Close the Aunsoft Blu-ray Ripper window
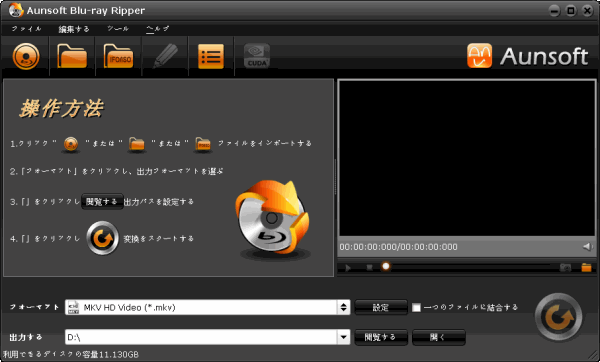Screen dimensions: 600x362 587,11
